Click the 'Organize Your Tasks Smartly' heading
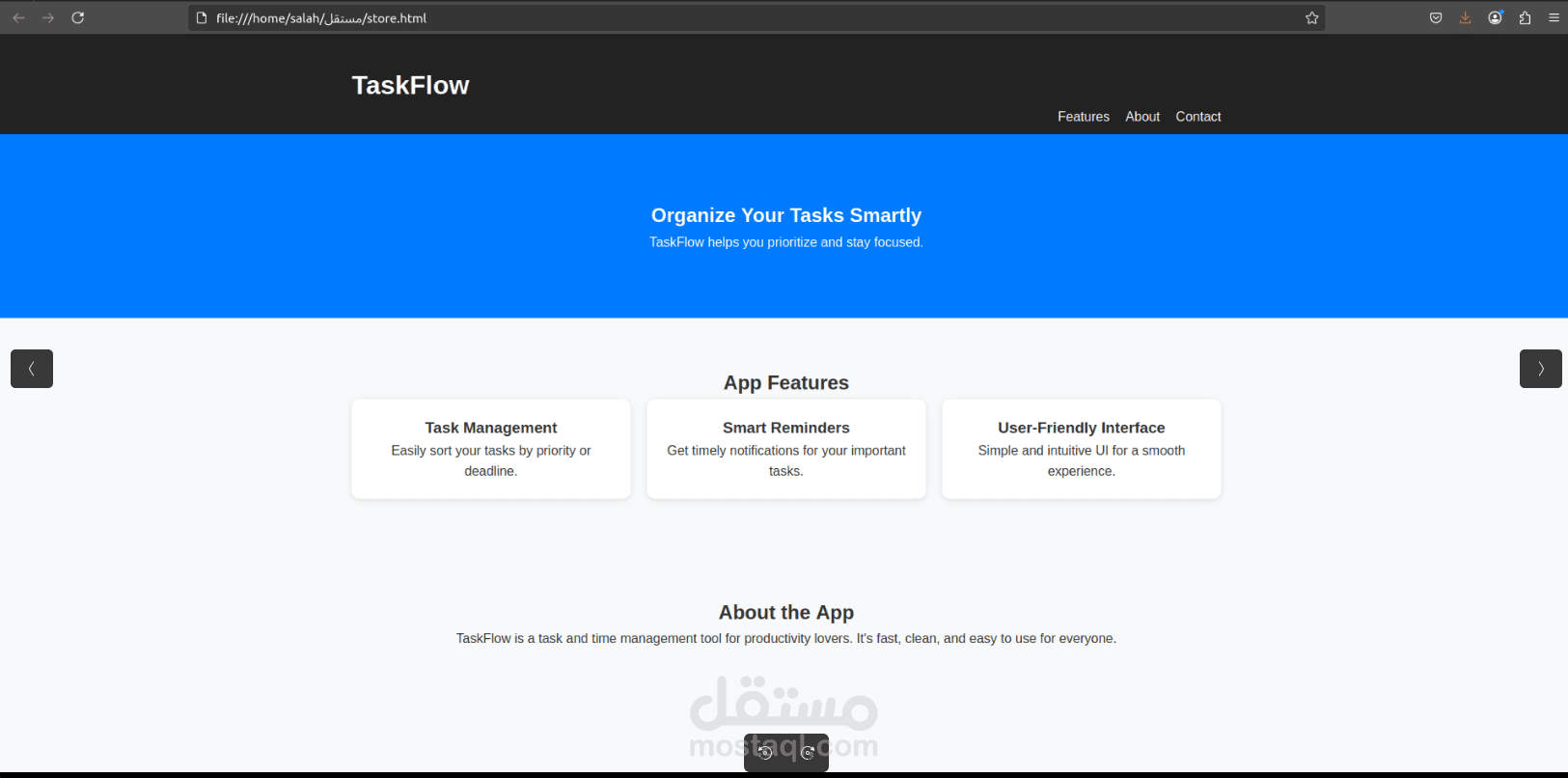Screen dimensions: 1568x778 pyautogui.click(x=786, y=215)
